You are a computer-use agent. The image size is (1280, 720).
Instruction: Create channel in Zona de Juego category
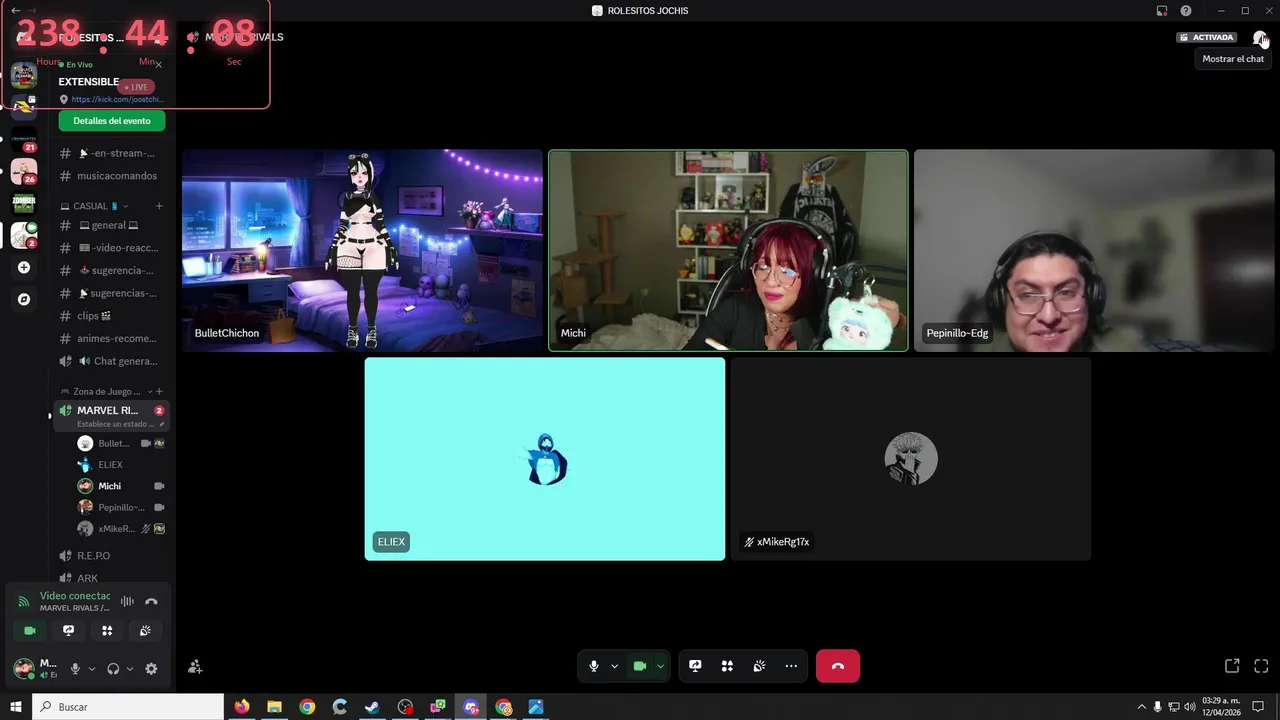pyautogui.click(x=159, y=392)
